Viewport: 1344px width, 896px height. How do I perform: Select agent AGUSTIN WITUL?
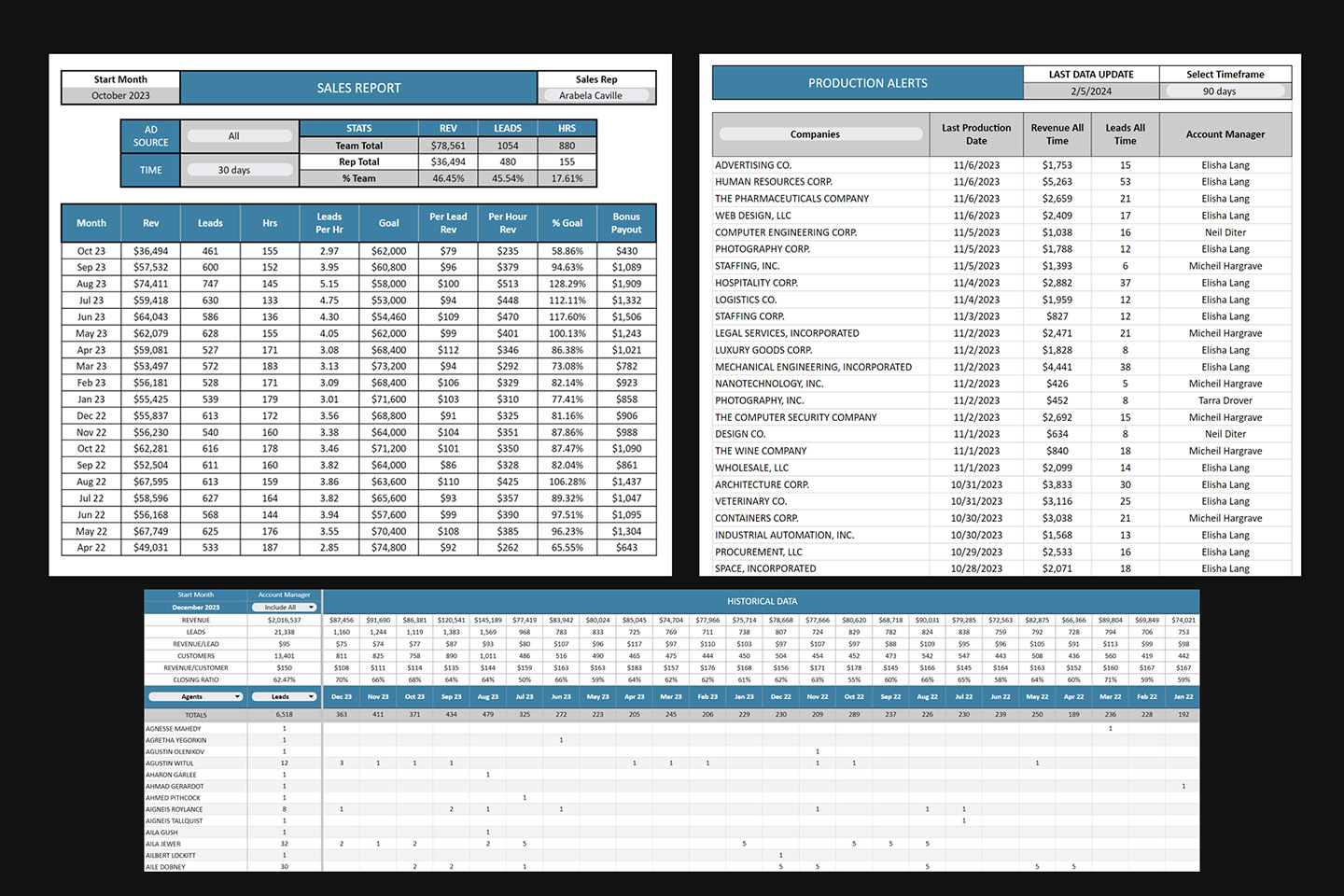[170, 763]
